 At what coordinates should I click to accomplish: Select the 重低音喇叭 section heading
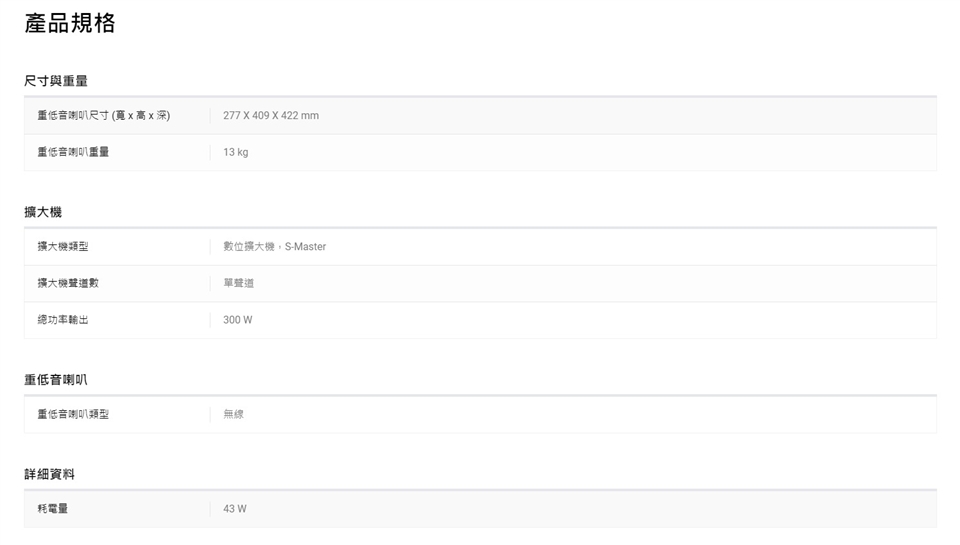pyautogui.click(x=56, y=380)
